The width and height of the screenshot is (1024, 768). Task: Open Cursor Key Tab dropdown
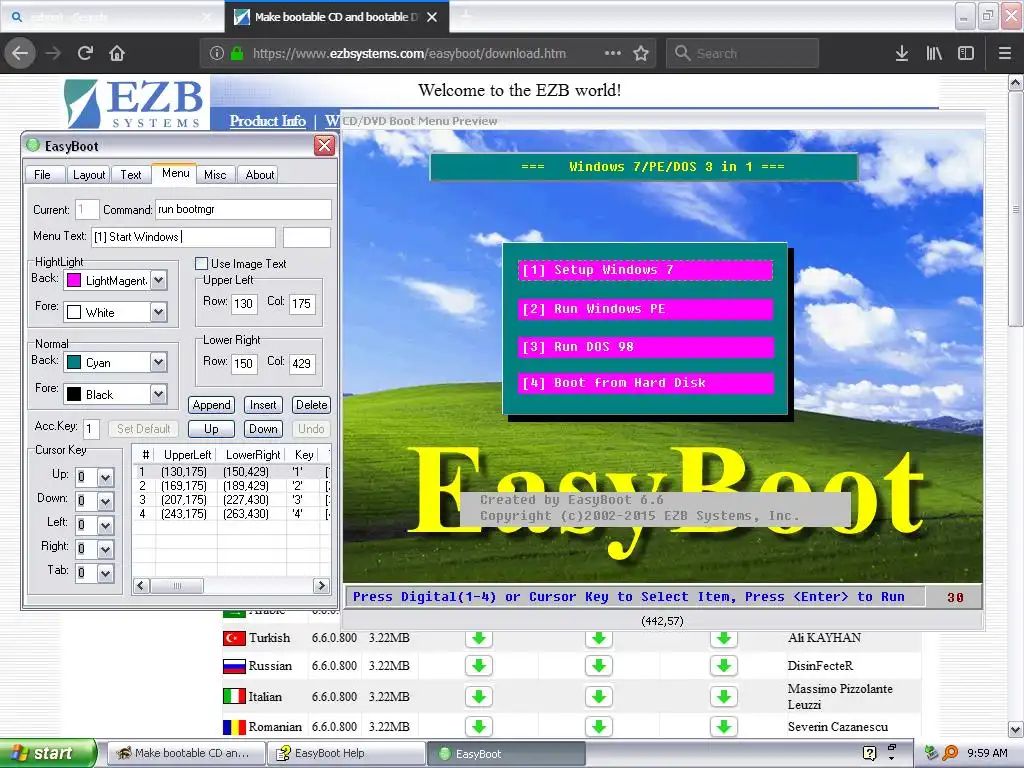click(106, 573)
